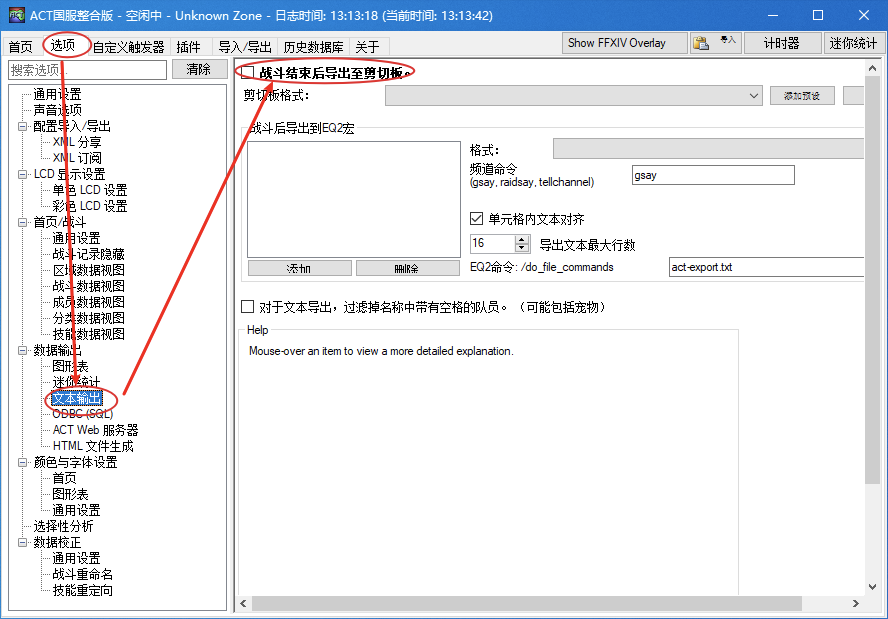
Task: Select 通用设置 under 数据校正 in tree
Action: 76,558
